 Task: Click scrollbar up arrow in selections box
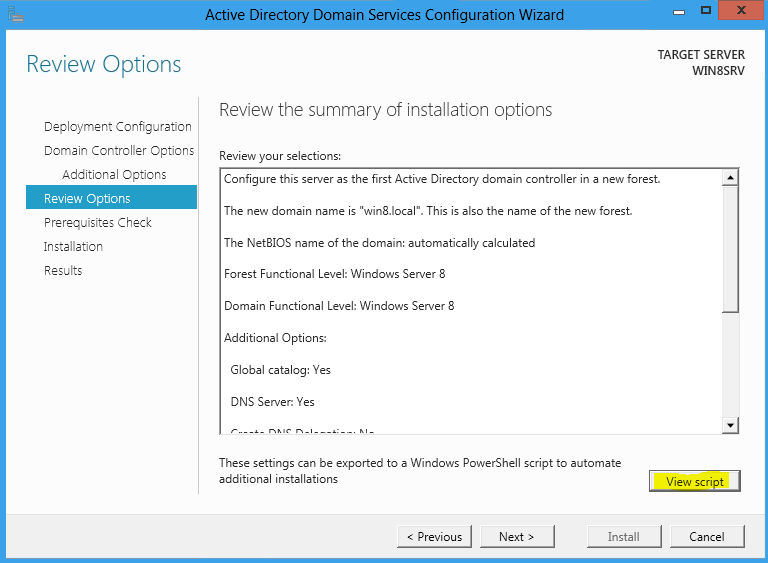pos(730,177)
